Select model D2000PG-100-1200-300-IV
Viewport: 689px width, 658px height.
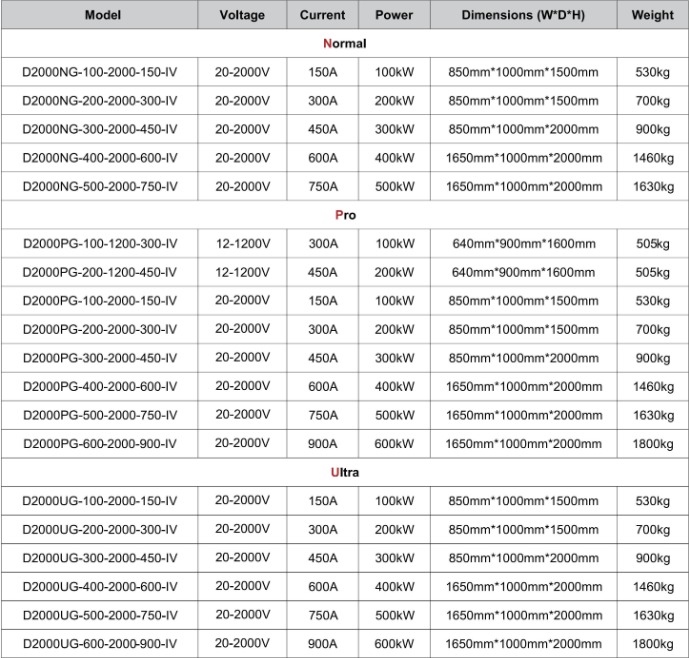(x=100, y=244)
